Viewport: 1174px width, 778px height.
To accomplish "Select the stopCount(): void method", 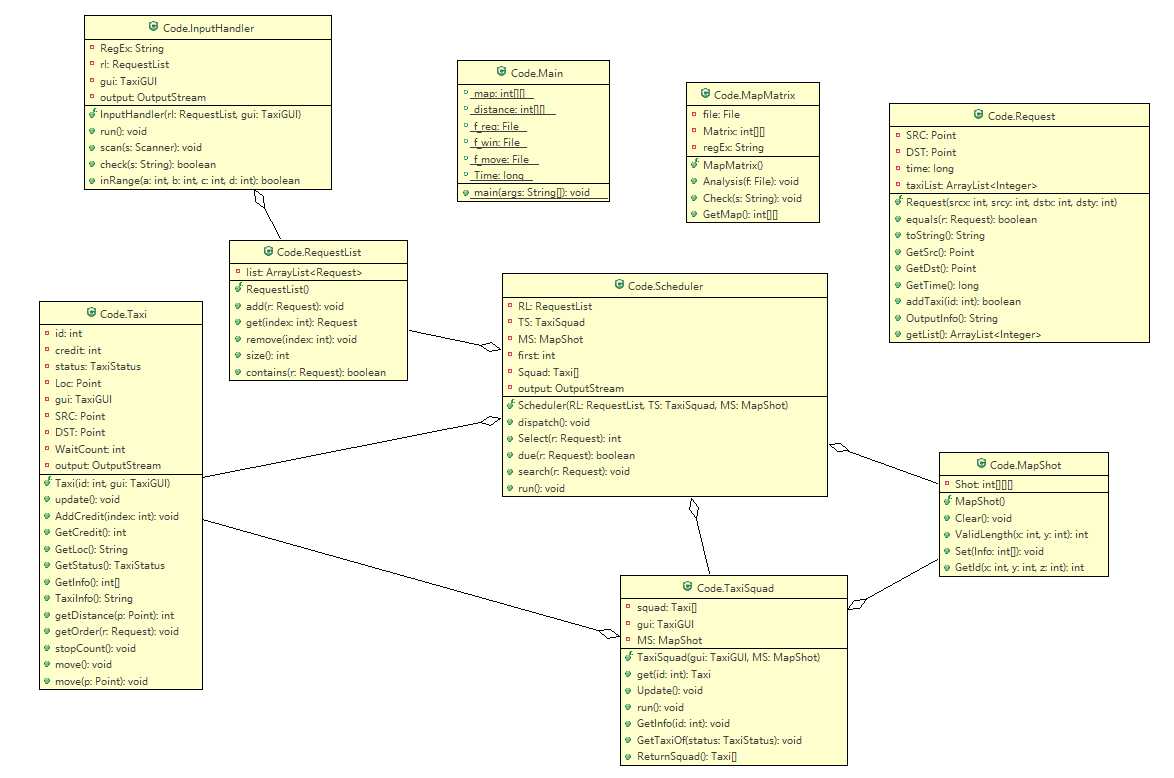I will click(94, 648).
